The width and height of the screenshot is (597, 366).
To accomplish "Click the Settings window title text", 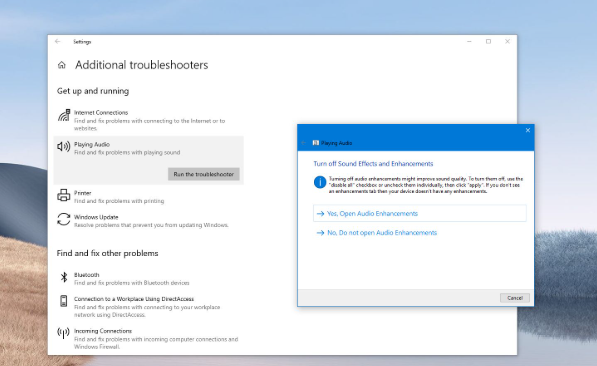I will (x=82, y=42).
